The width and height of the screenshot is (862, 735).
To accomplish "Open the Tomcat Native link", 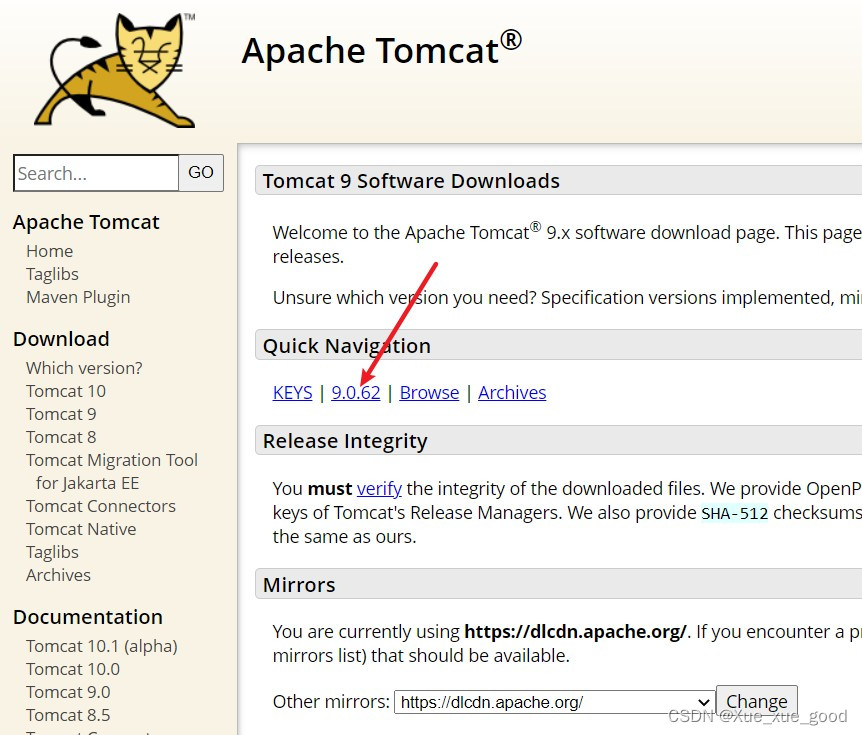I will click(x=81, y=529).
